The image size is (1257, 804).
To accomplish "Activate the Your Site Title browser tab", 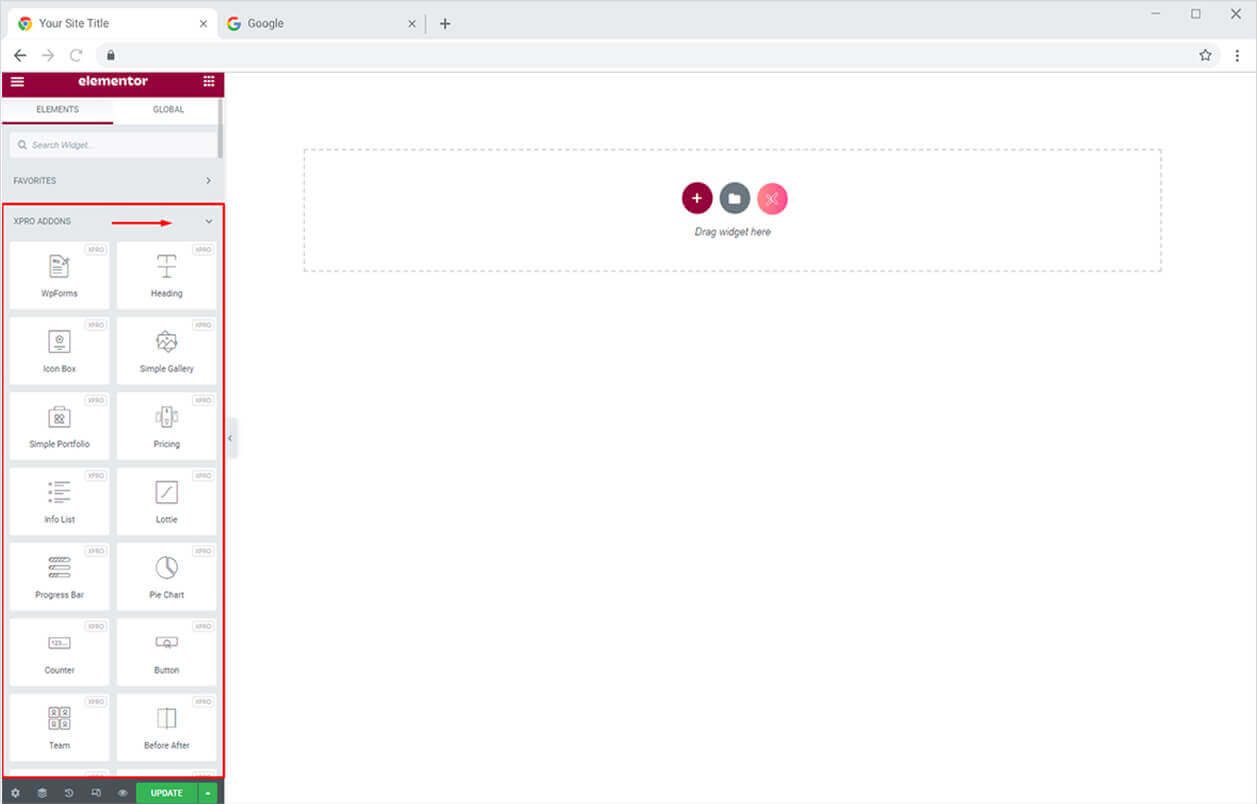I will (x=110, y=23).
